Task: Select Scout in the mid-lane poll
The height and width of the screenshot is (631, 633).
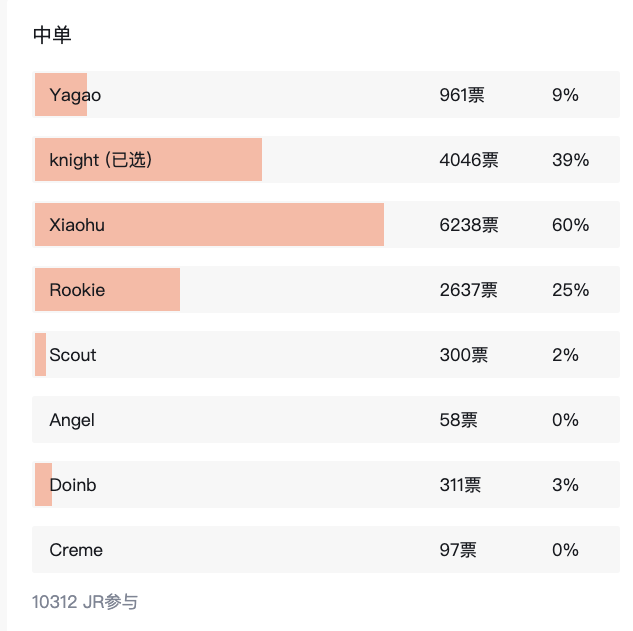Action: tap(73, 355)
